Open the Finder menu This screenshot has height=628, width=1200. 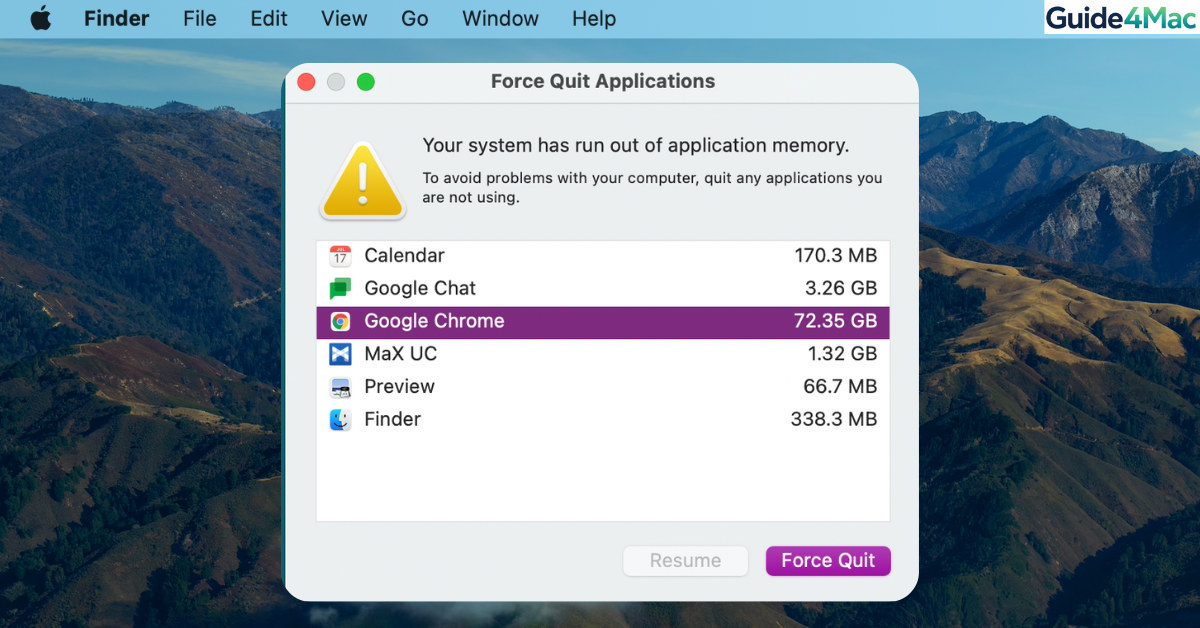(116, 18)
